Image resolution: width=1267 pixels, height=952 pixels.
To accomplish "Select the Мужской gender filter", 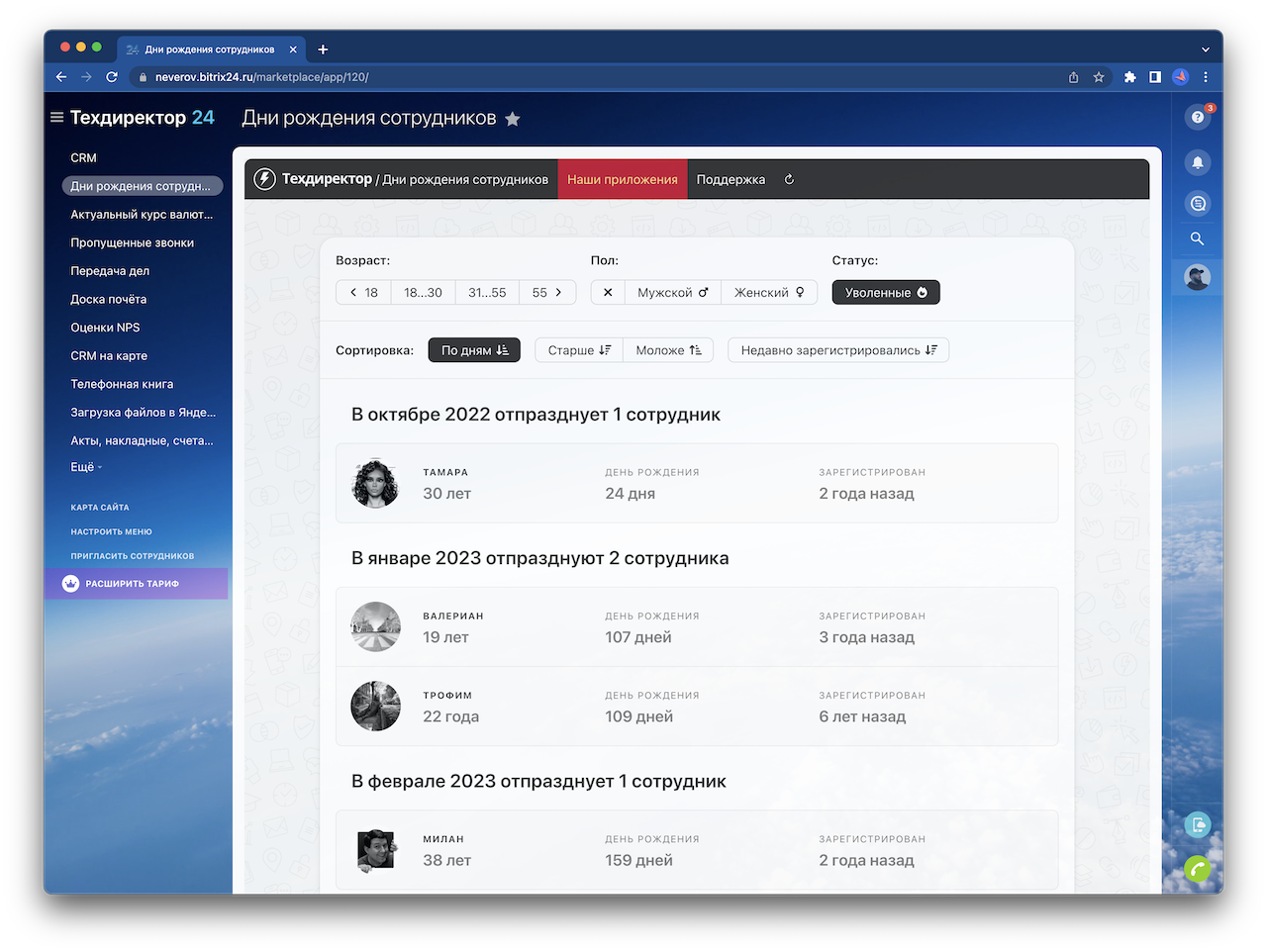I will pos(672,293).
